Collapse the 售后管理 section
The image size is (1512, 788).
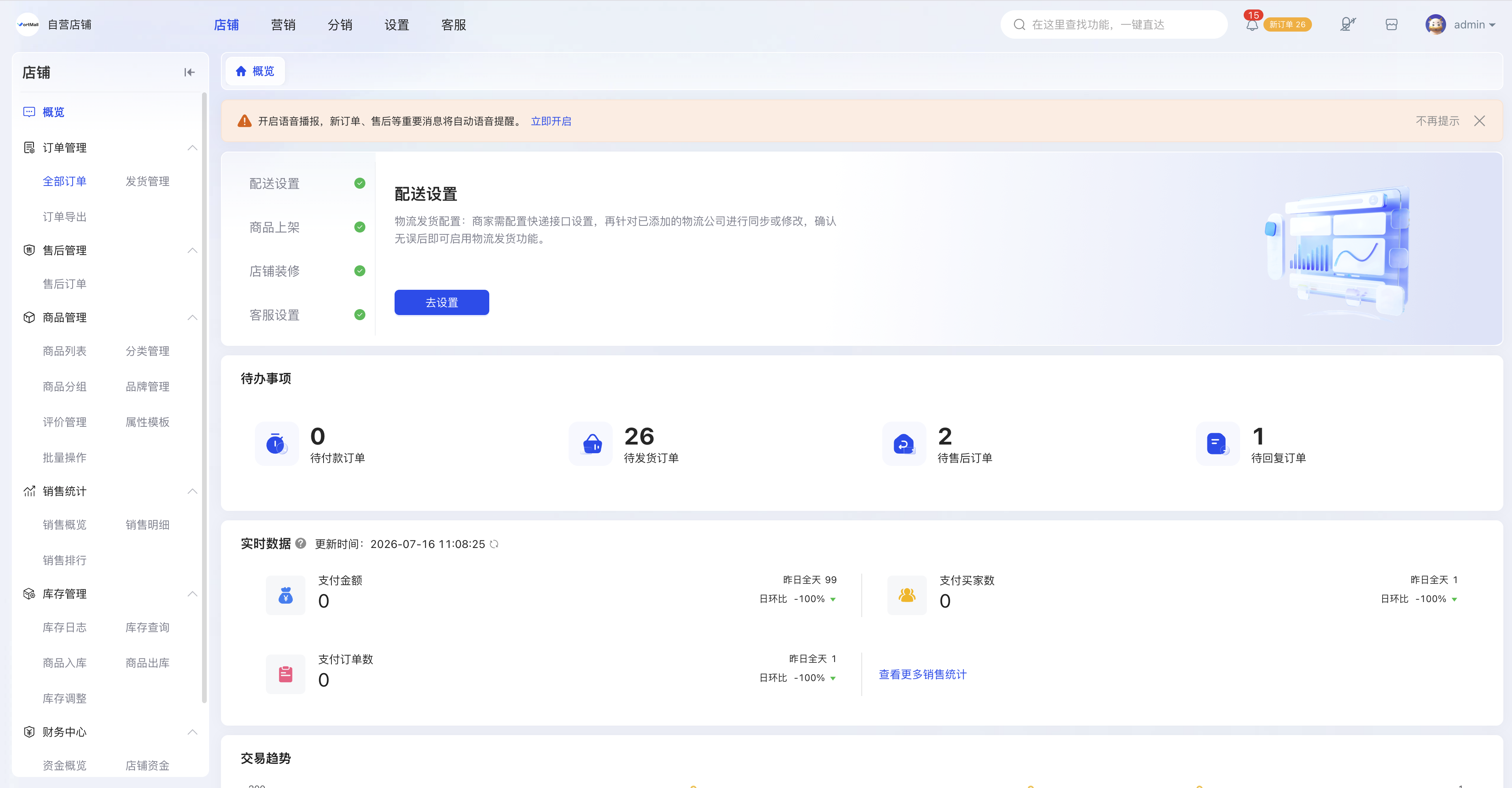(x=192, y=250)
